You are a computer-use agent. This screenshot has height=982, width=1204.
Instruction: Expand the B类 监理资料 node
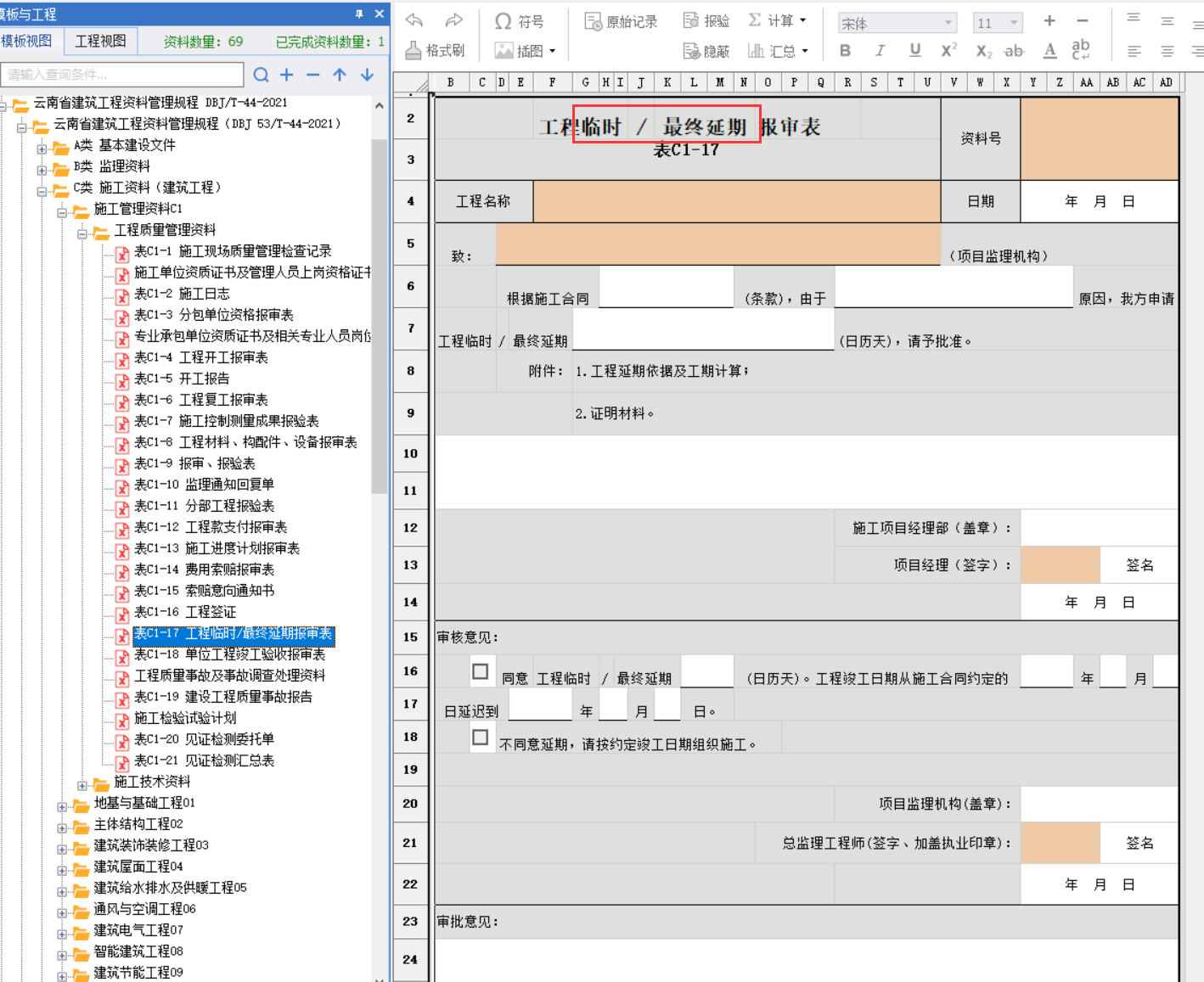pyautogui.click(x=42, y=171)
